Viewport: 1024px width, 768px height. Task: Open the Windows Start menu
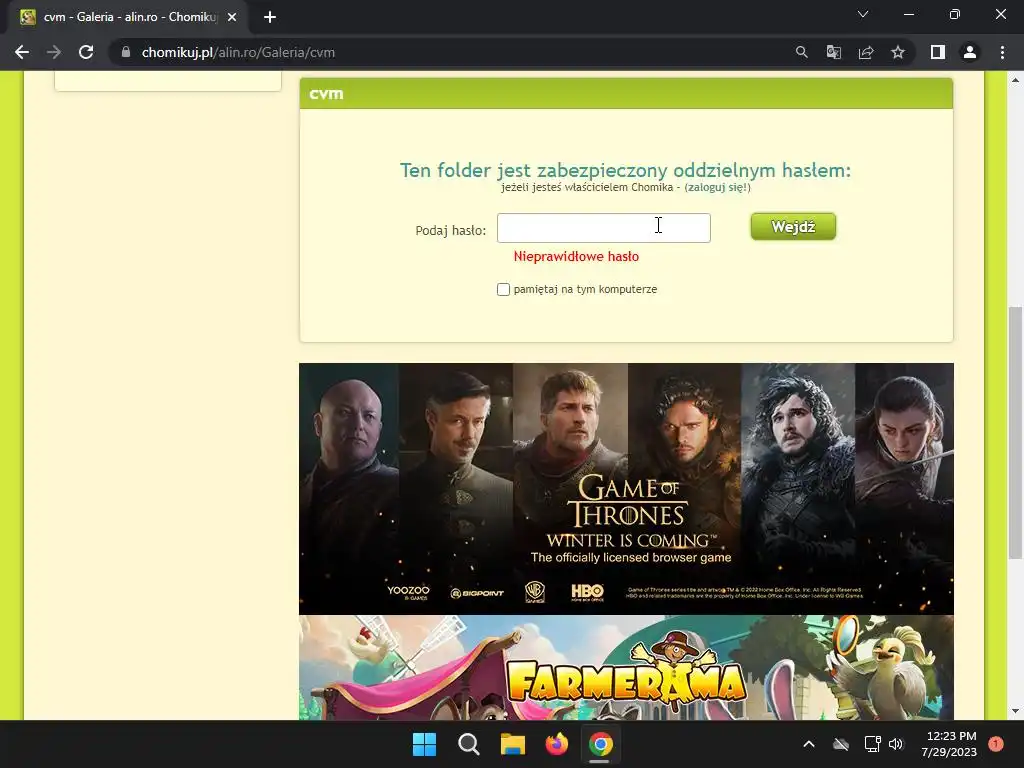pos(424,744)
